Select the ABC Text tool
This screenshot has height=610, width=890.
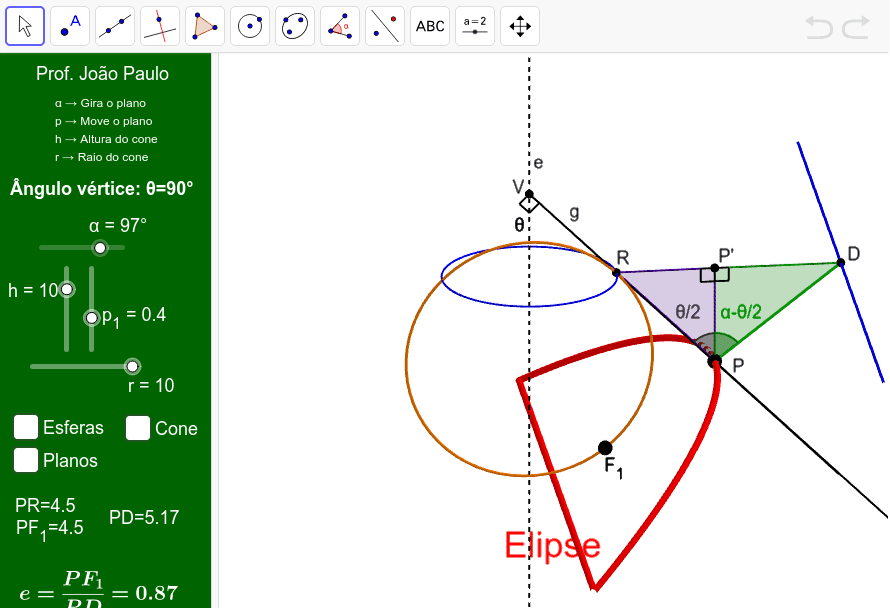(430, 26)
